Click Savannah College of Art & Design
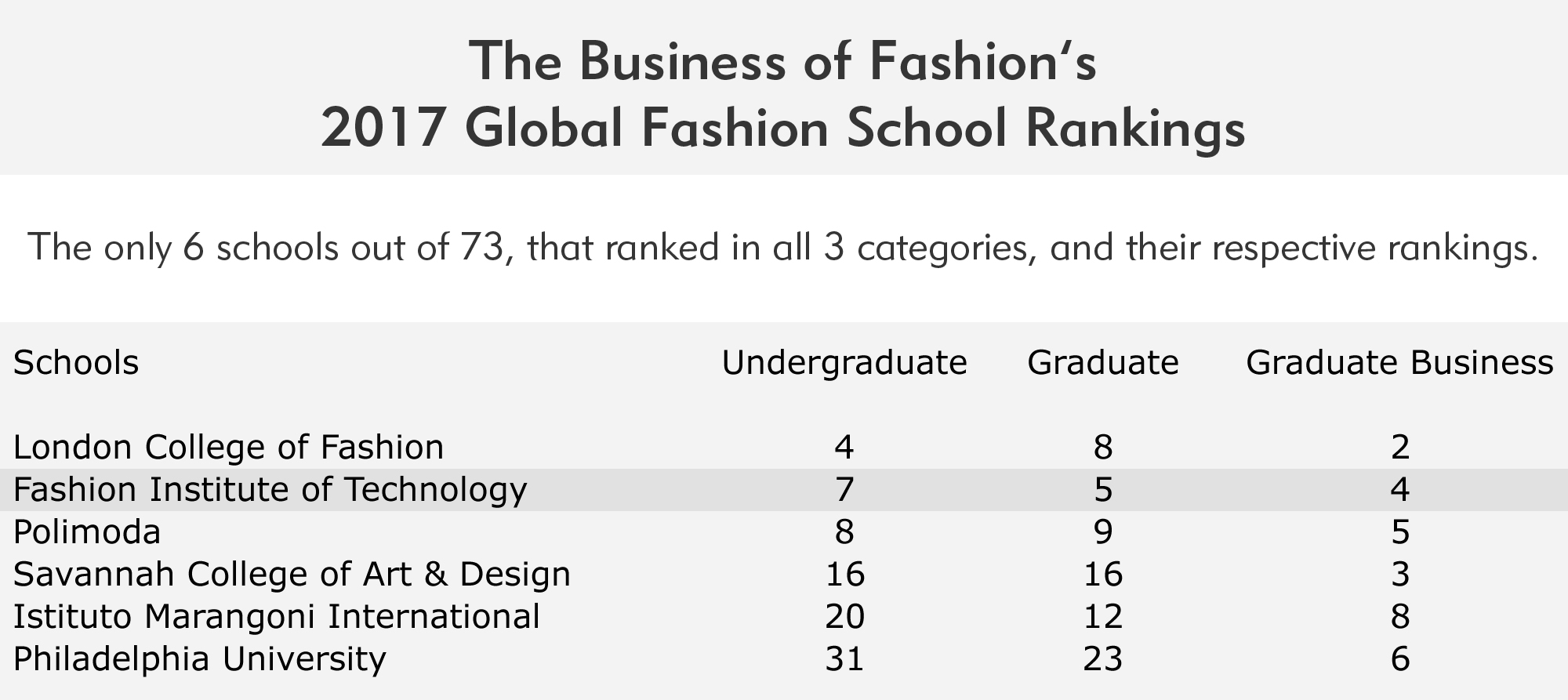Image resolution: width=1568 pixels, height=700 pixels. coord(292,575)
